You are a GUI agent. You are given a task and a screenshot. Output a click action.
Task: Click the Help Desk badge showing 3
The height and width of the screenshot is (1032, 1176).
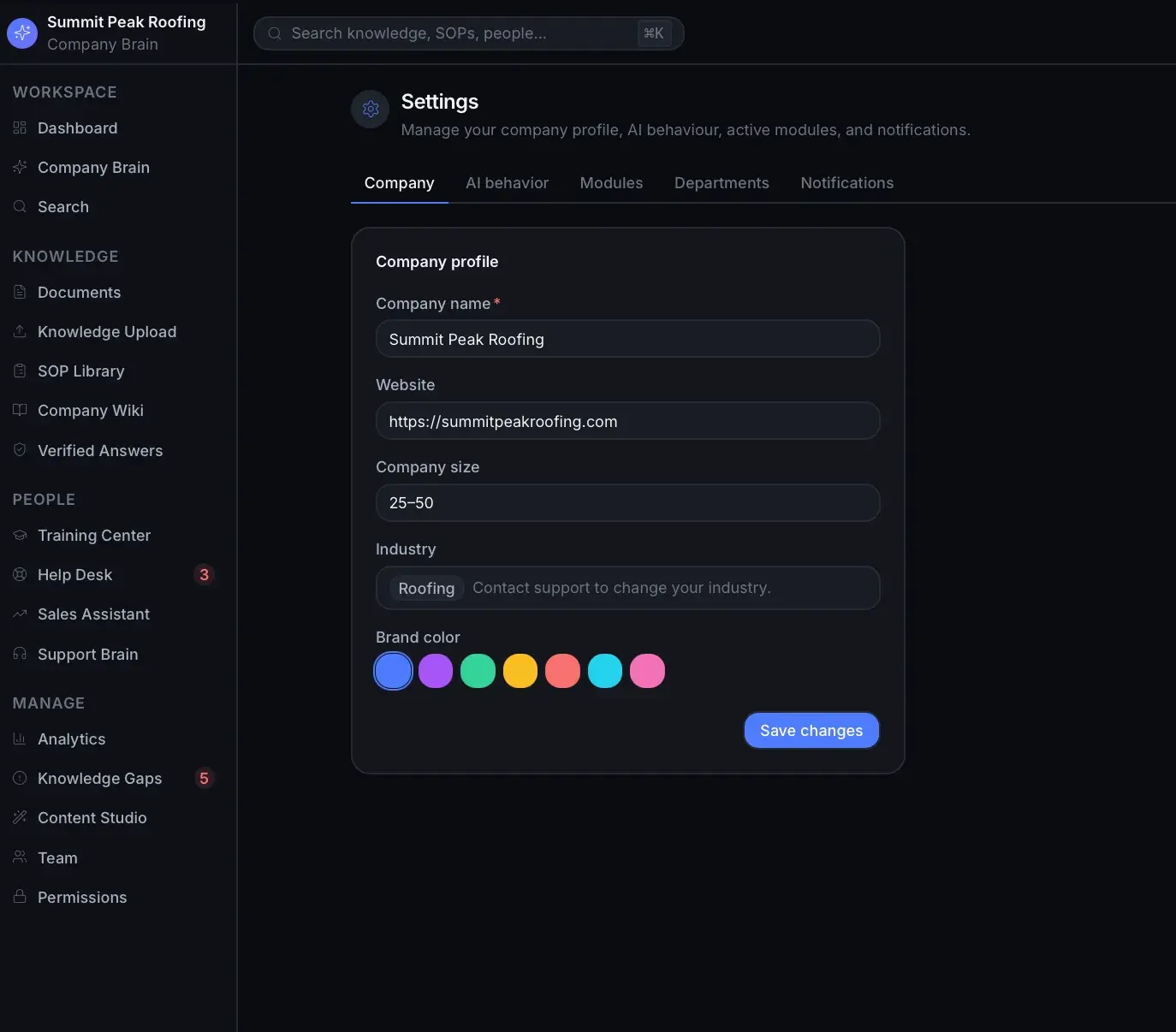point(204,574)
